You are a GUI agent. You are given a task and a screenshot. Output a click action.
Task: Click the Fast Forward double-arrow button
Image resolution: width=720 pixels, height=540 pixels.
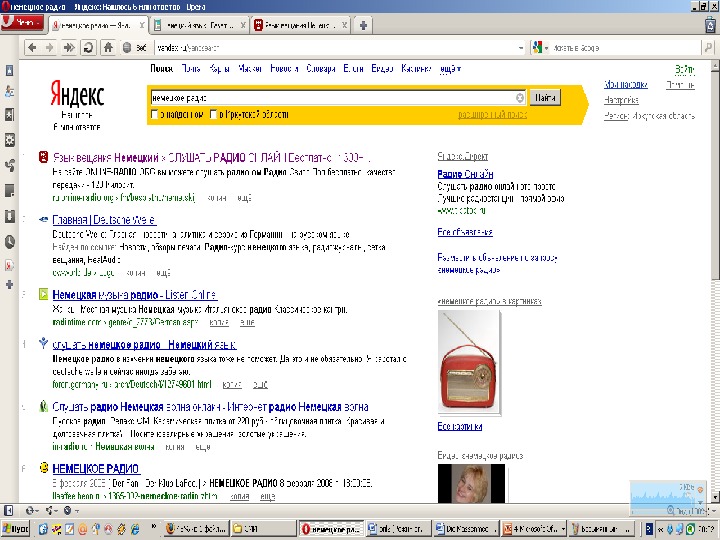point(69,47)
